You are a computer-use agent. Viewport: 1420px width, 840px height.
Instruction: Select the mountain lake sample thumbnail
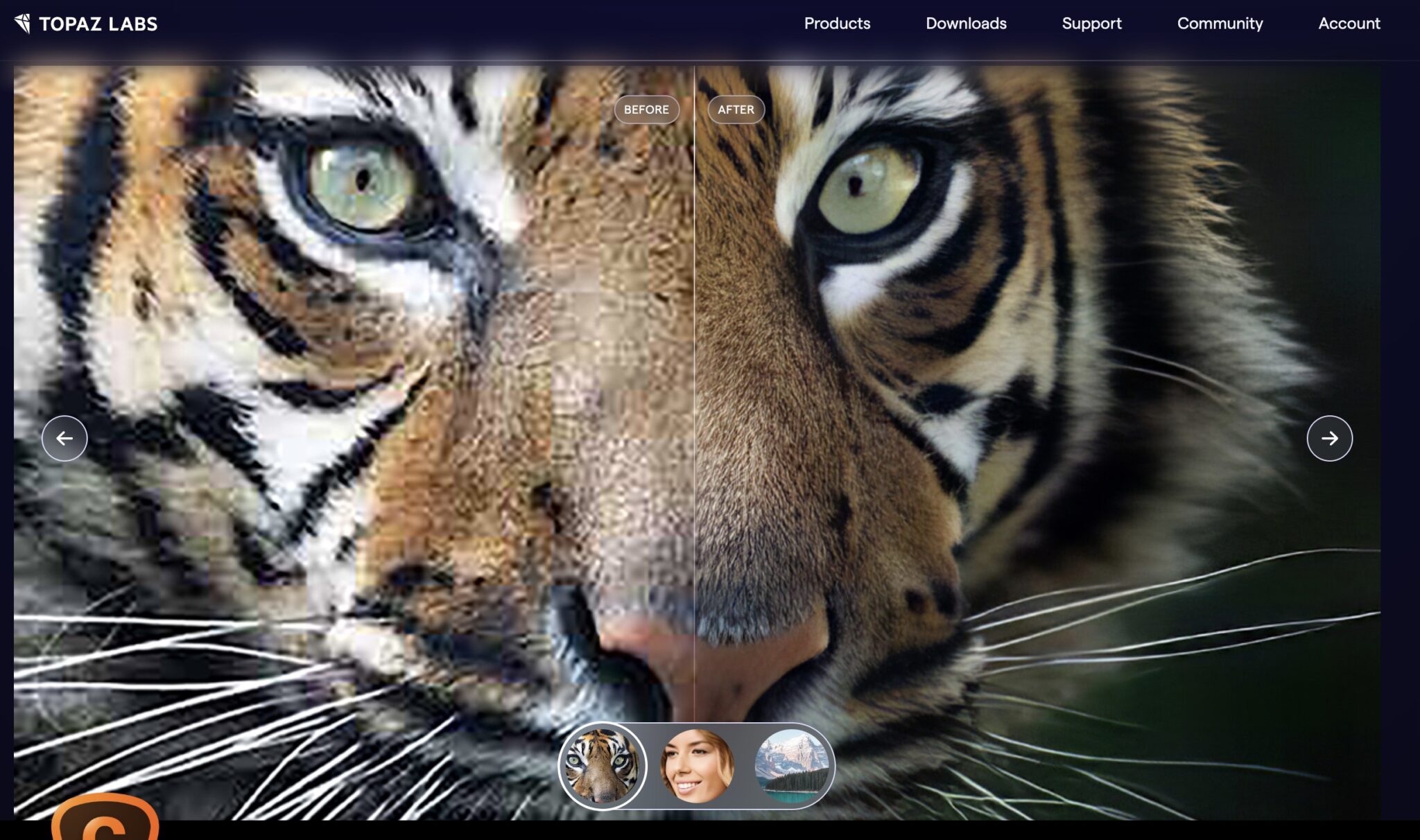791,766
